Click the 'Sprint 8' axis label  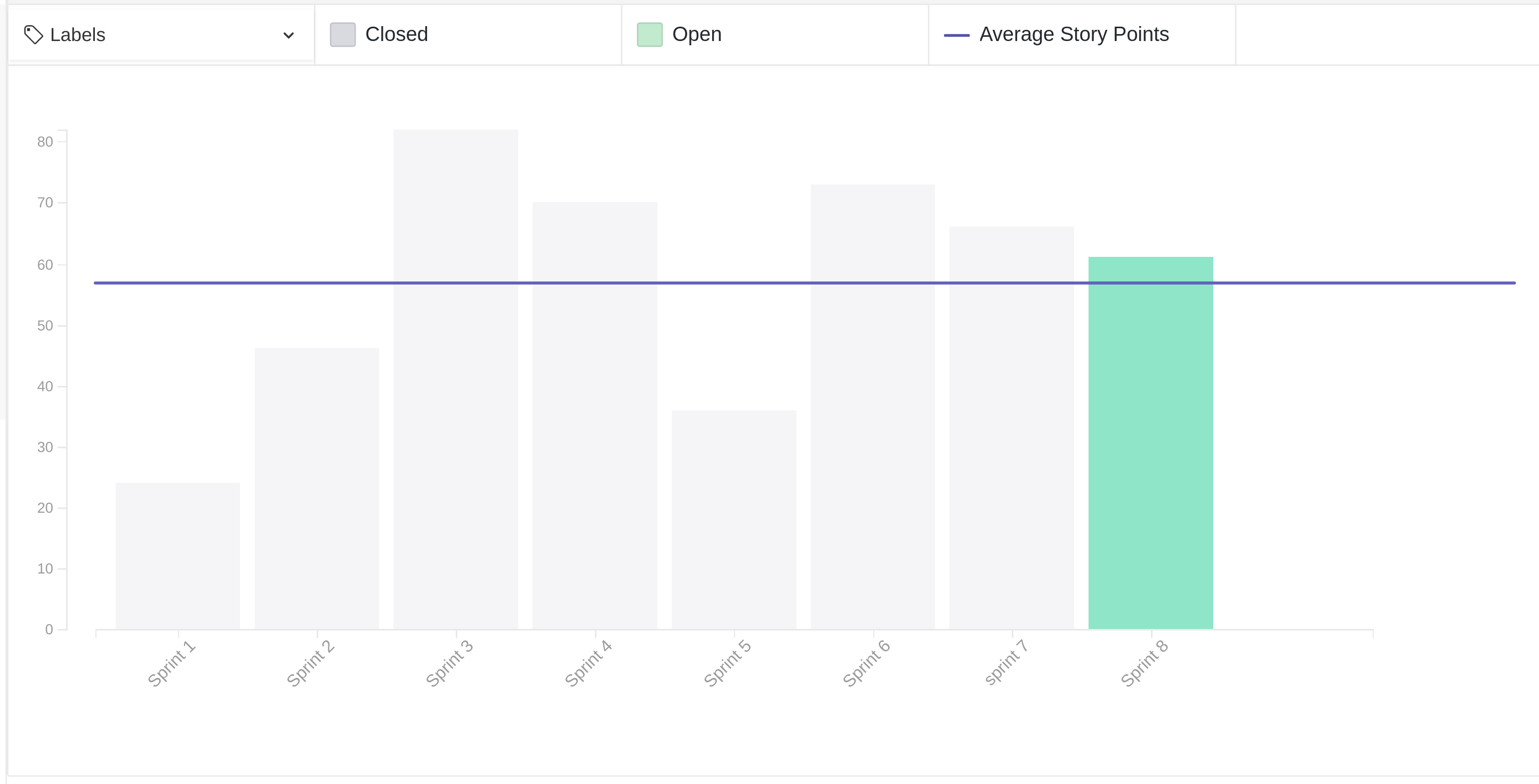[x=1144, y=664]
